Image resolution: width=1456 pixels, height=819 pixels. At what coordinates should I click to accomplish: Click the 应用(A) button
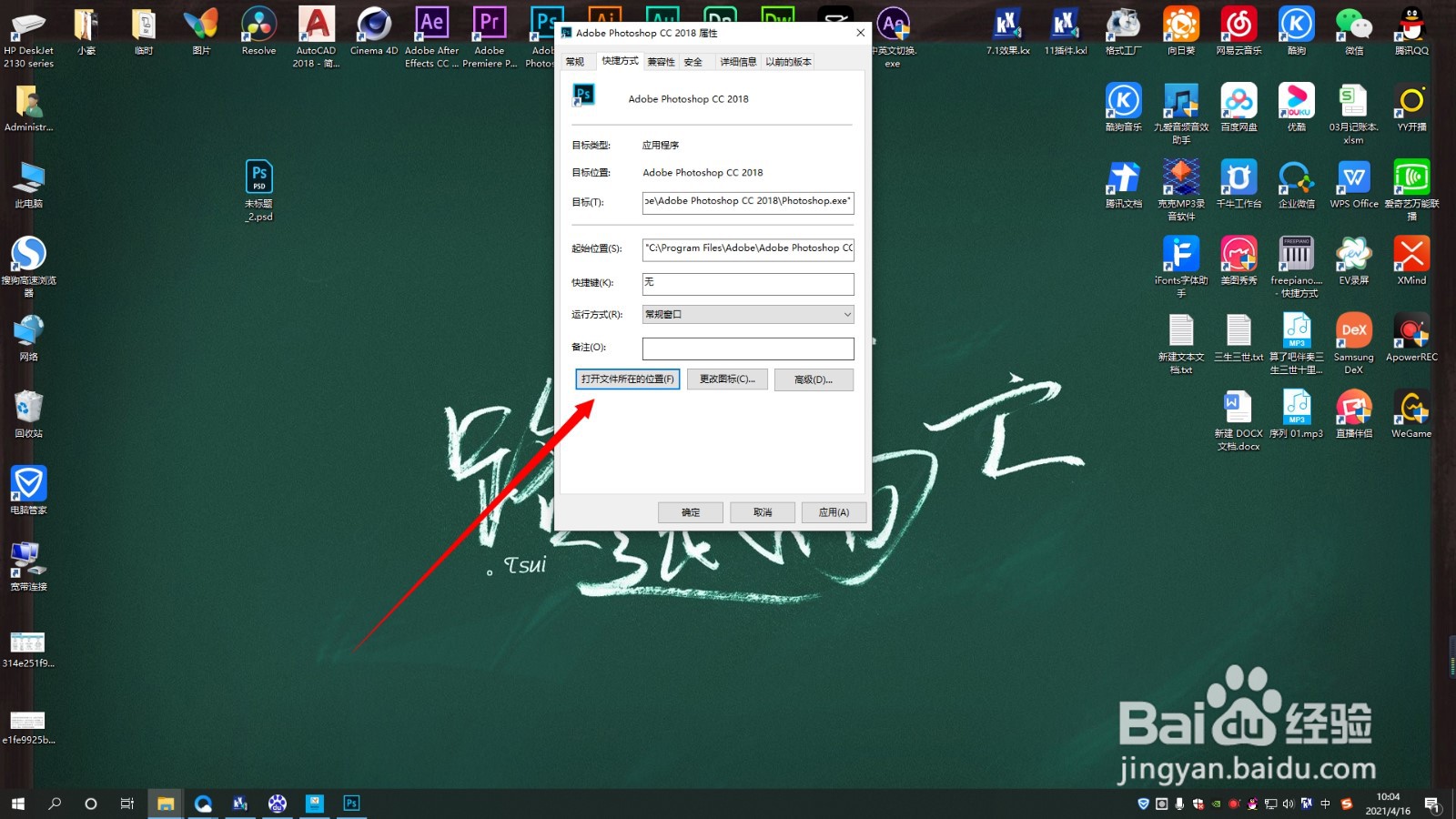pyautogui.click(x=834, y=512)
